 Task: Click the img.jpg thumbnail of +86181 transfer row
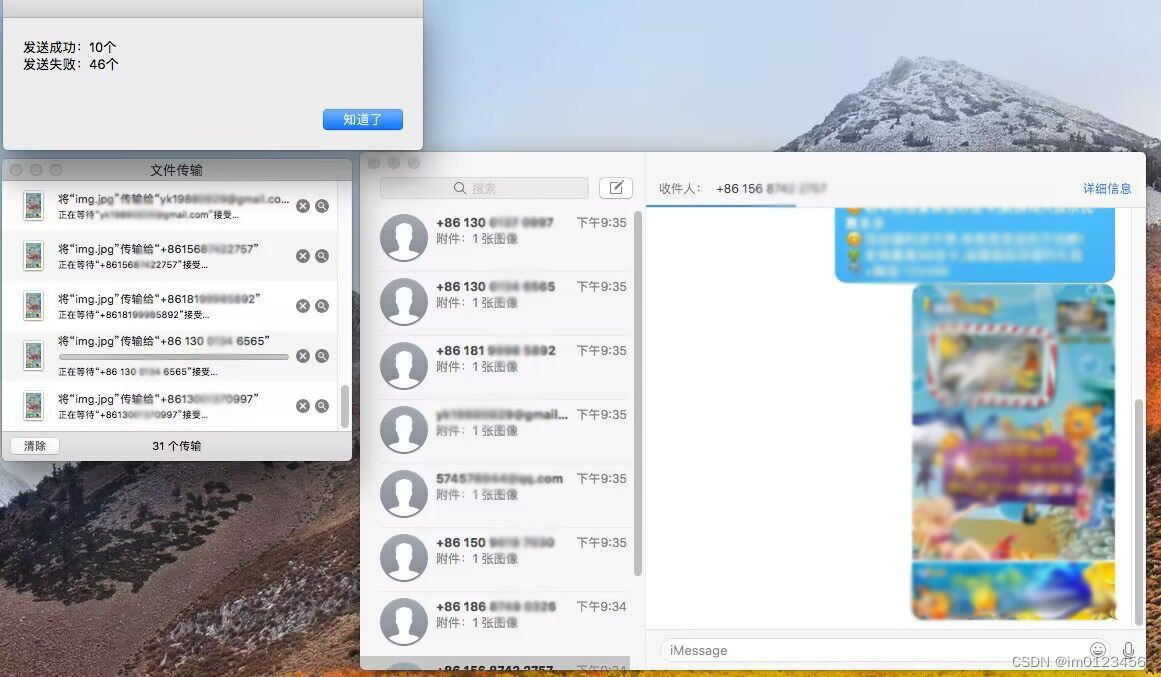[33, 306]
